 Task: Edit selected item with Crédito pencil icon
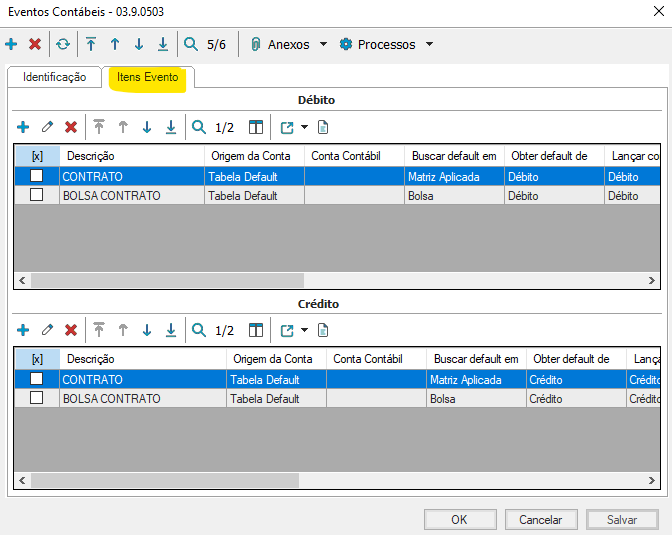(47, 330)
